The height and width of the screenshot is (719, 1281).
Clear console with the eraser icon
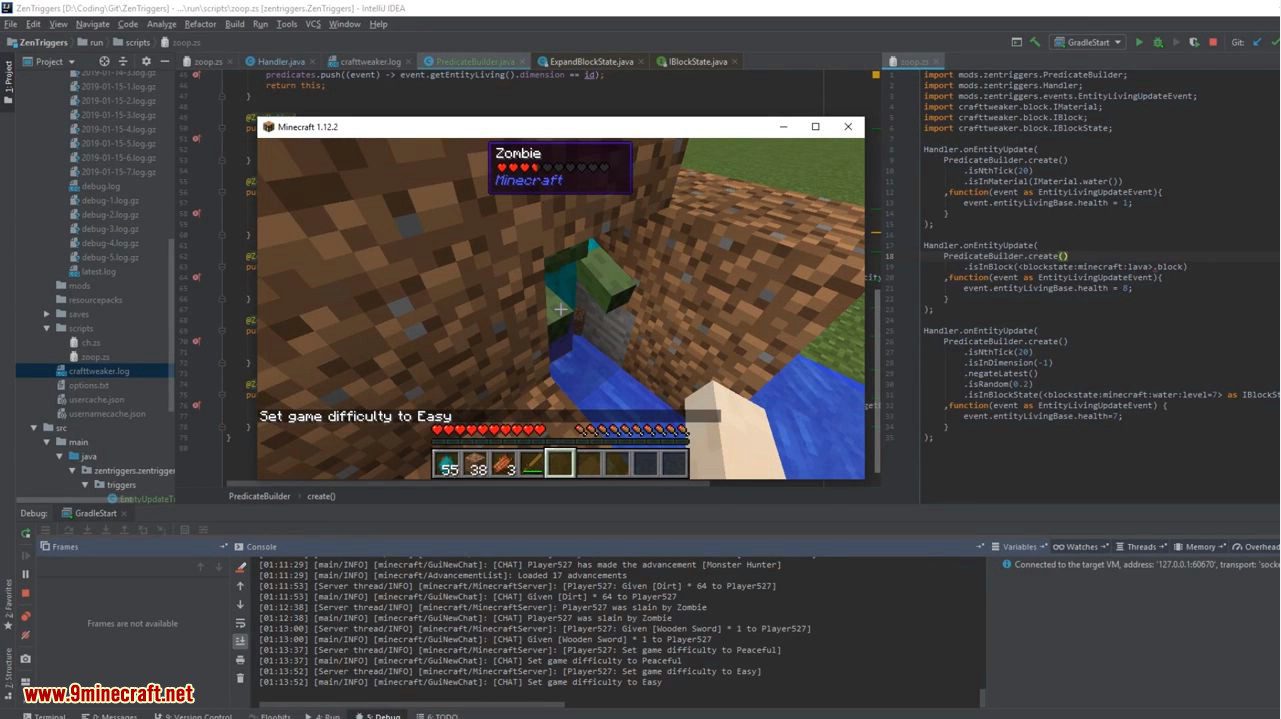240,567
